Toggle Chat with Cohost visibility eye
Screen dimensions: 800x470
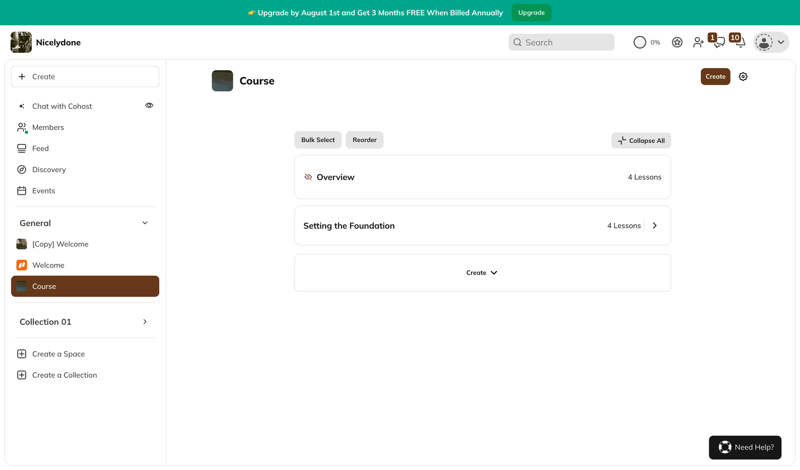[149, 106]
